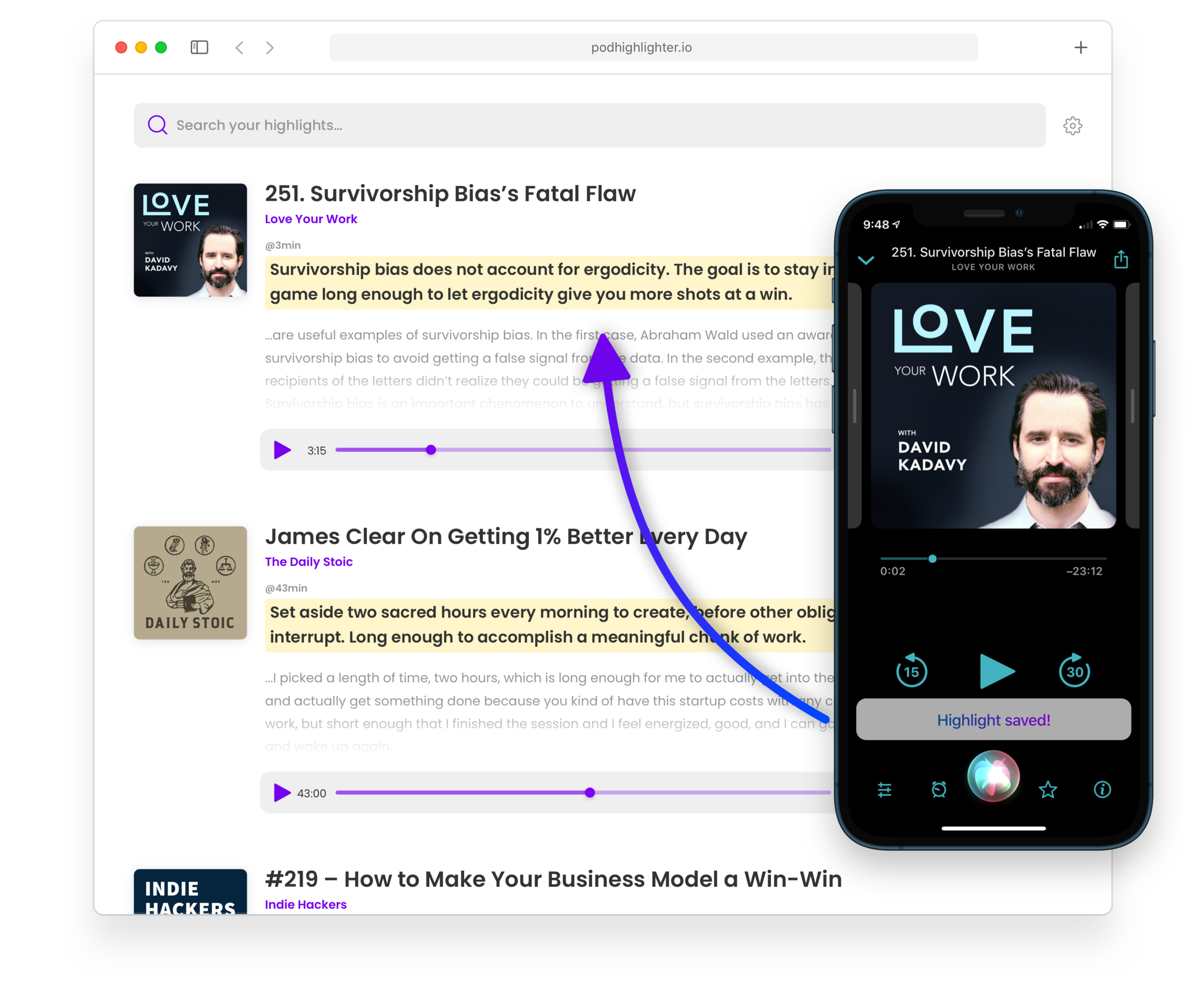
Task: Open the Love Your Work cover thumbnail
Action: pyautogui.click(x=190, y=240)
